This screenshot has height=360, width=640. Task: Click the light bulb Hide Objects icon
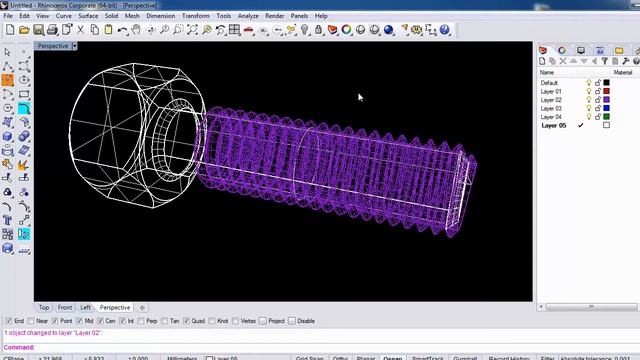coord(304,29)
